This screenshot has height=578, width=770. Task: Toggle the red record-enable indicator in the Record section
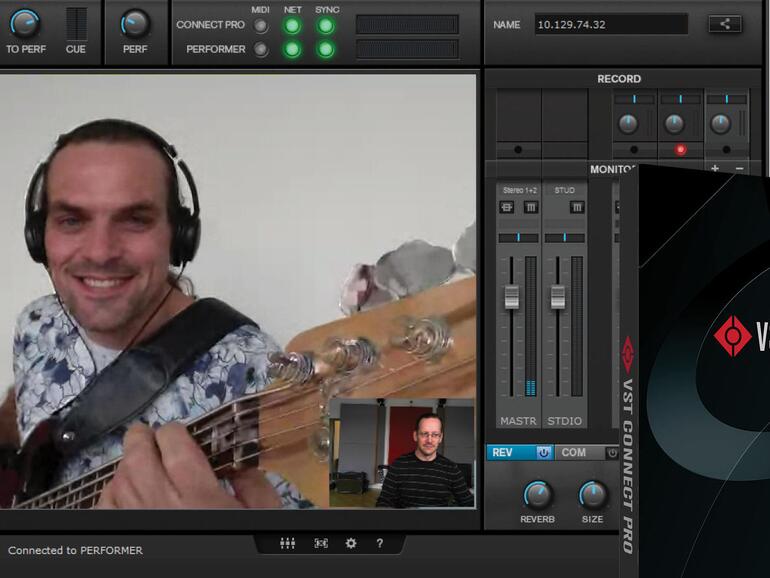[x=680, y=150]
